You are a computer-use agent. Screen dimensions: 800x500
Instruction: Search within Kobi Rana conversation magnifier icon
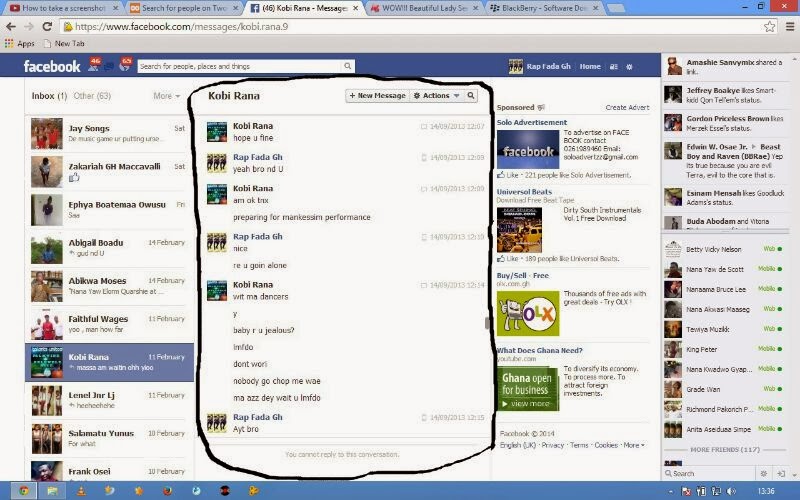(x=471, y=95)
